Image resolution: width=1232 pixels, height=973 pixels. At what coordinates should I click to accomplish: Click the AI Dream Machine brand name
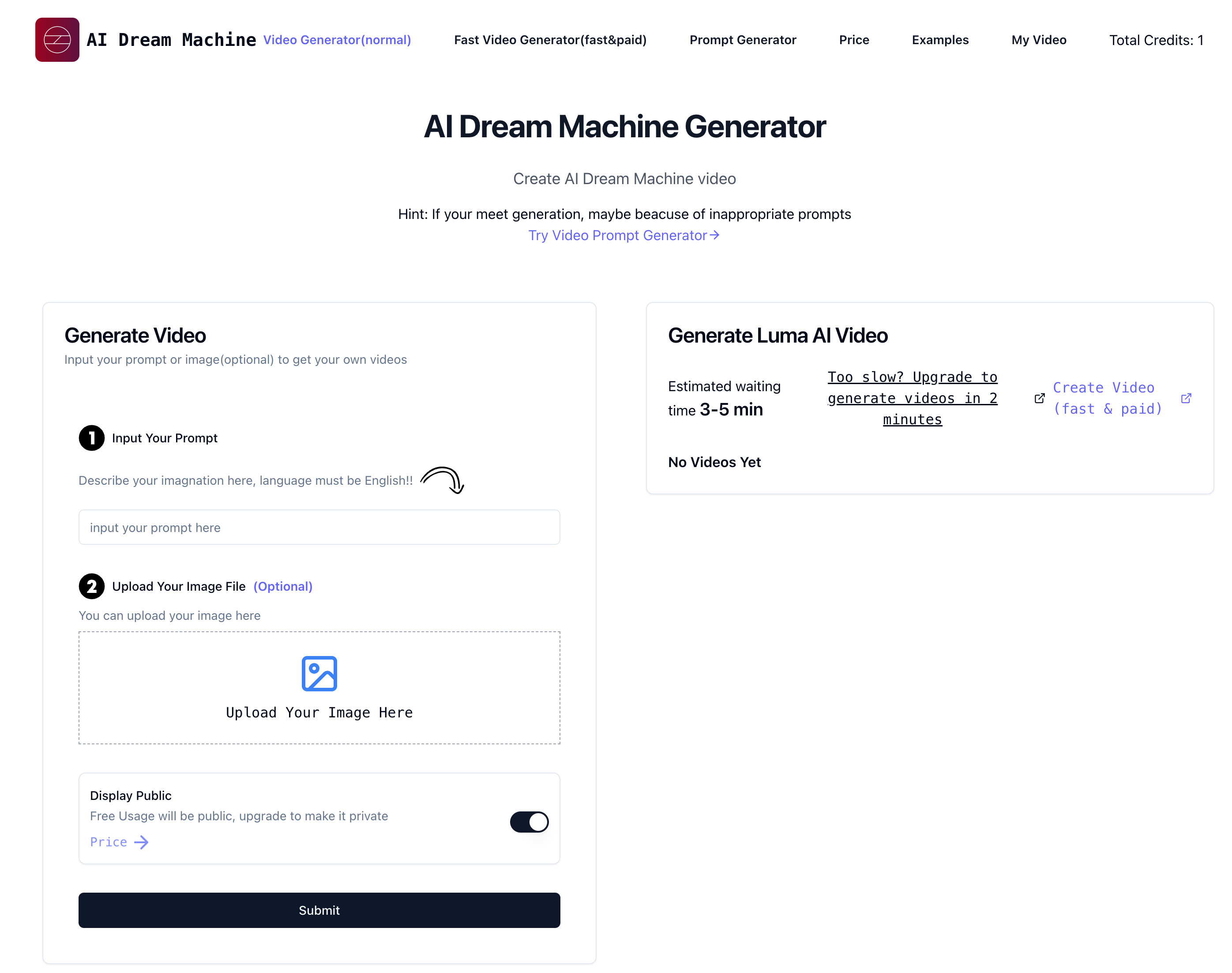click(x=171, y=40)
